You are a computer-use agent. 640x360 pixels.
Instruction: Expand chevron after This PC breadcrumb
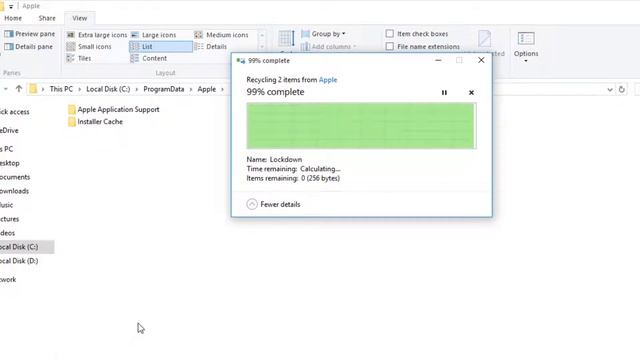(x=80, y=89)
